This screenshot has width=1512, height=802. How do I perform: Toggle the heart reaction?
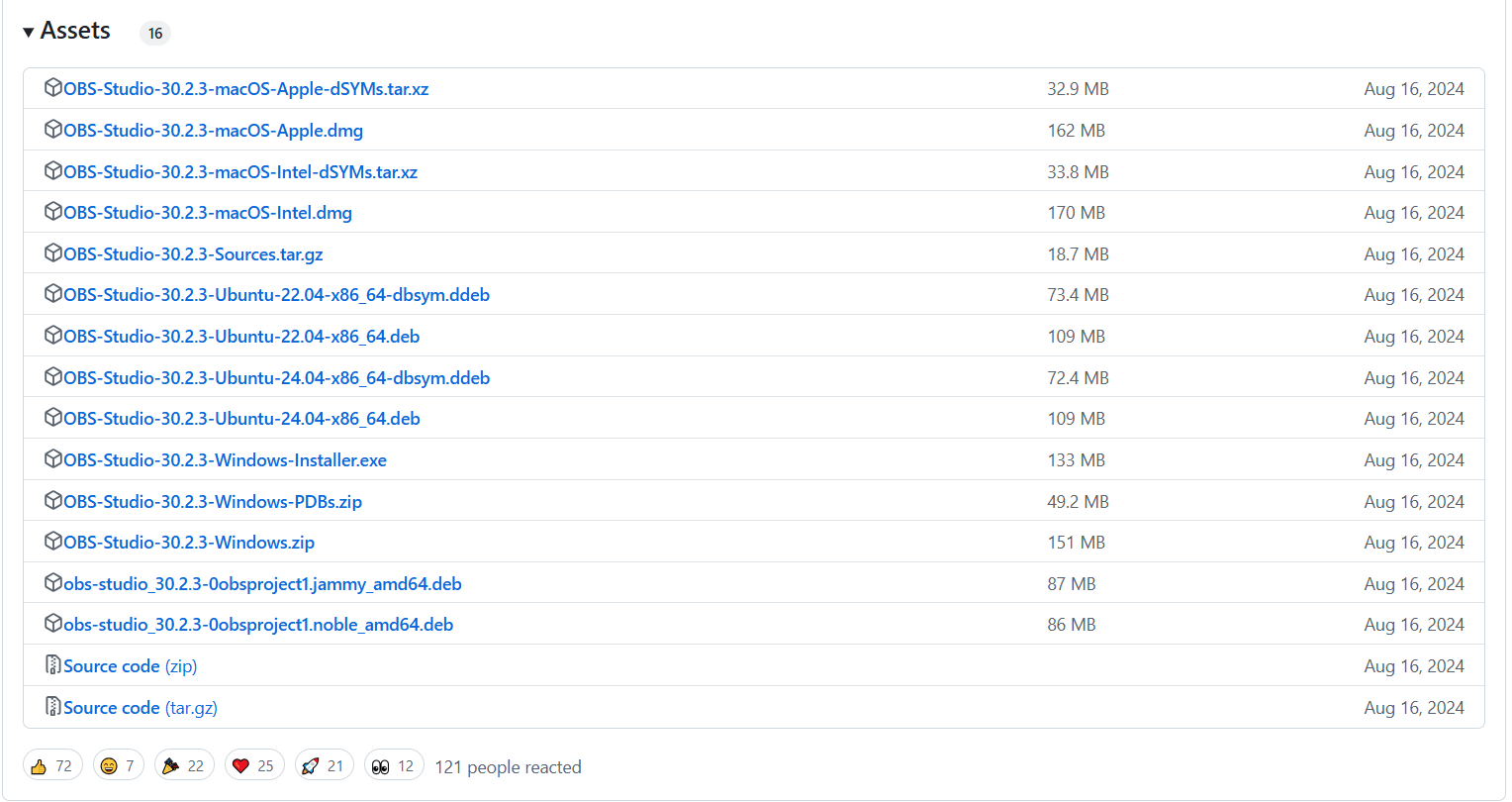(253, 766)
